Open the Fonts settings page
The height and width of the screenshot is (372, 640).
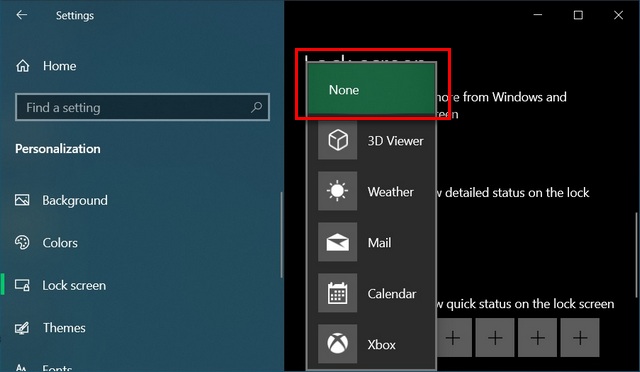point(57,368)
